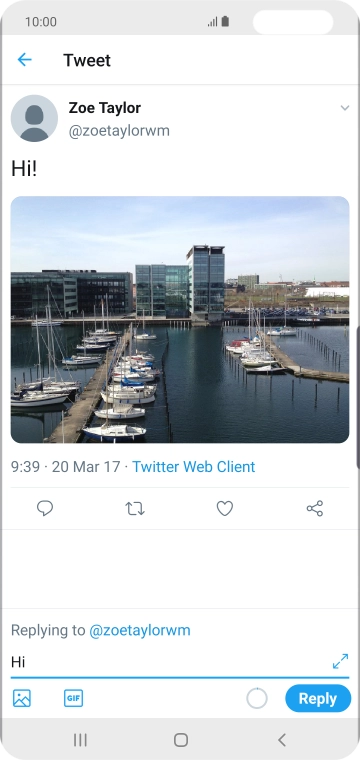
Task: Go back using the blue arrow
Action: pyautogui.click(x=24, y=60)
